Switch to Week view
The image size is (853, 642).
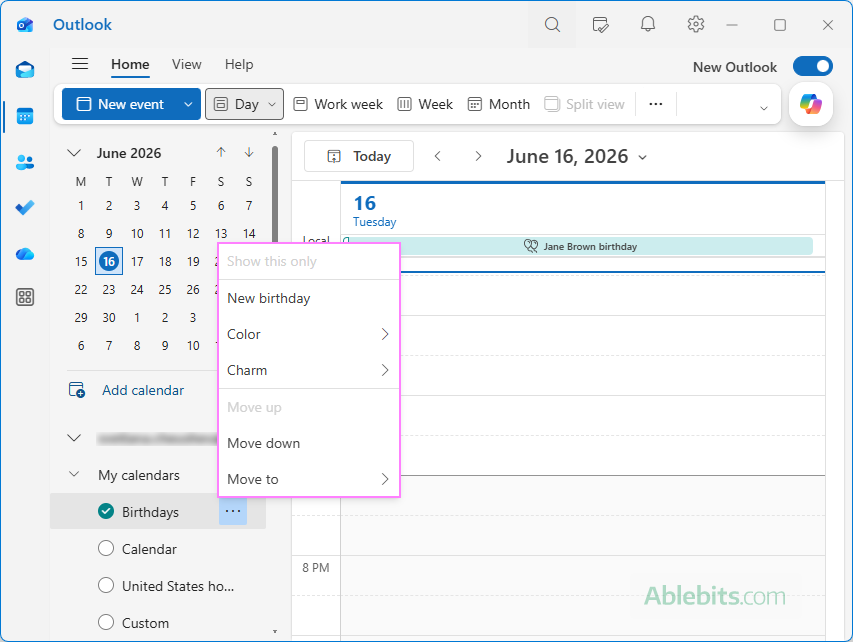425,104
